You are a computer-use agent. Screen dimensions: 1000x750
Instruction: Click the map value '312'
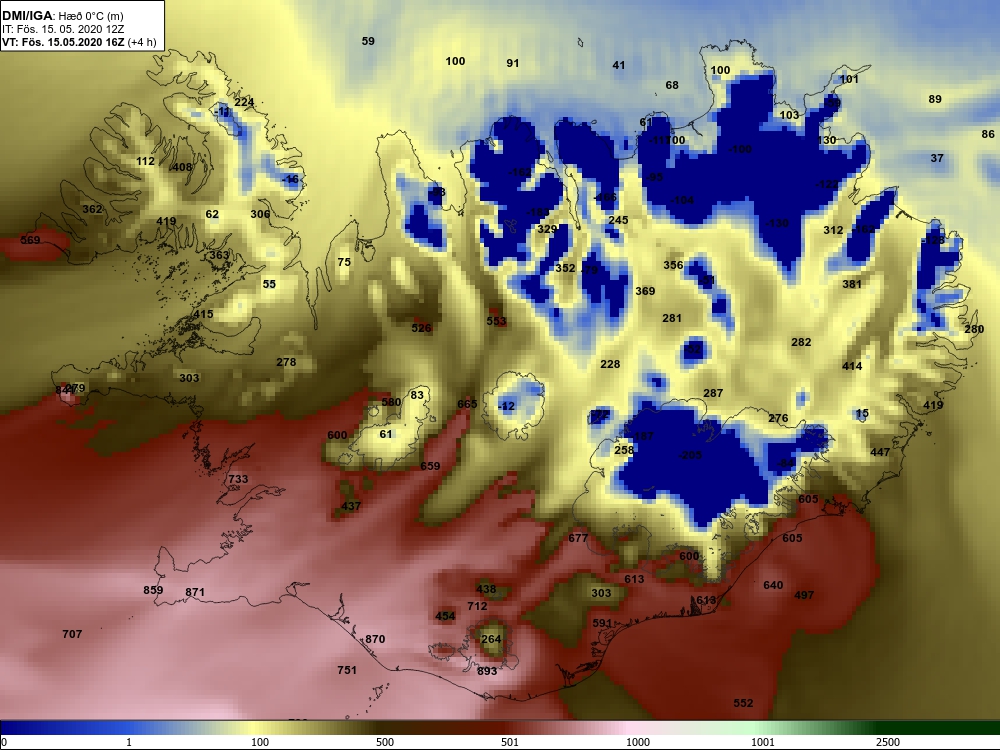pyautogui.click(x=833, y=230)
